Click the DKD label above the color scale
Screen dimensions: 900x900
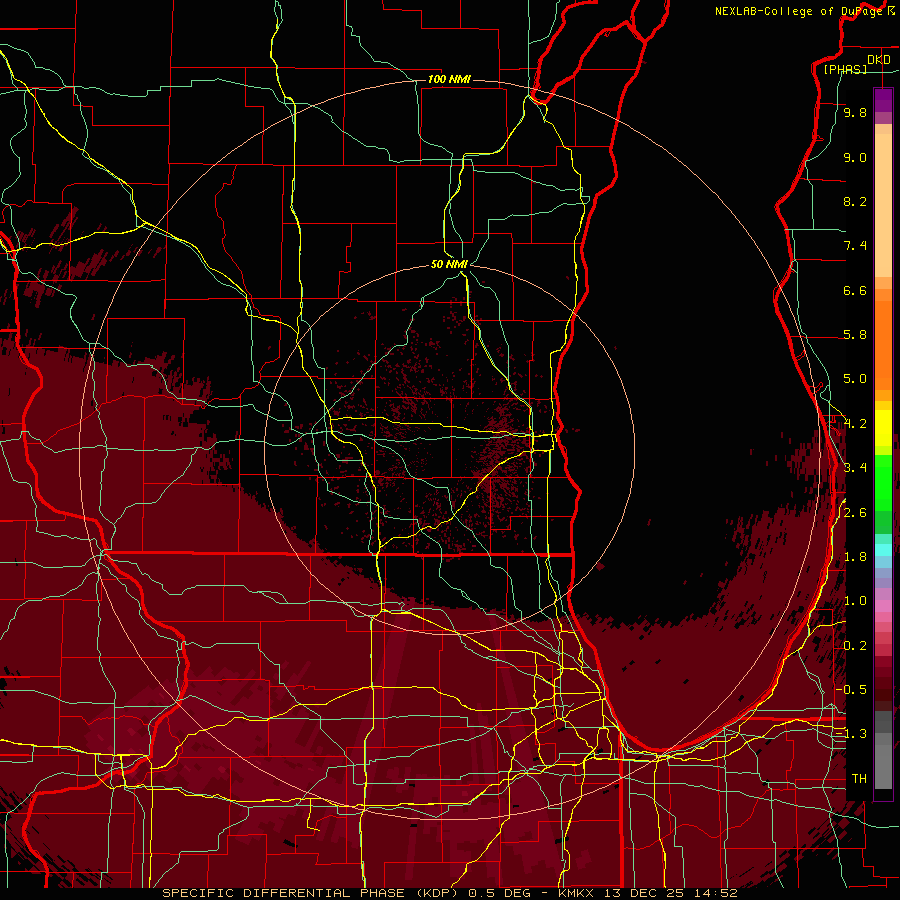coord(879,60)
